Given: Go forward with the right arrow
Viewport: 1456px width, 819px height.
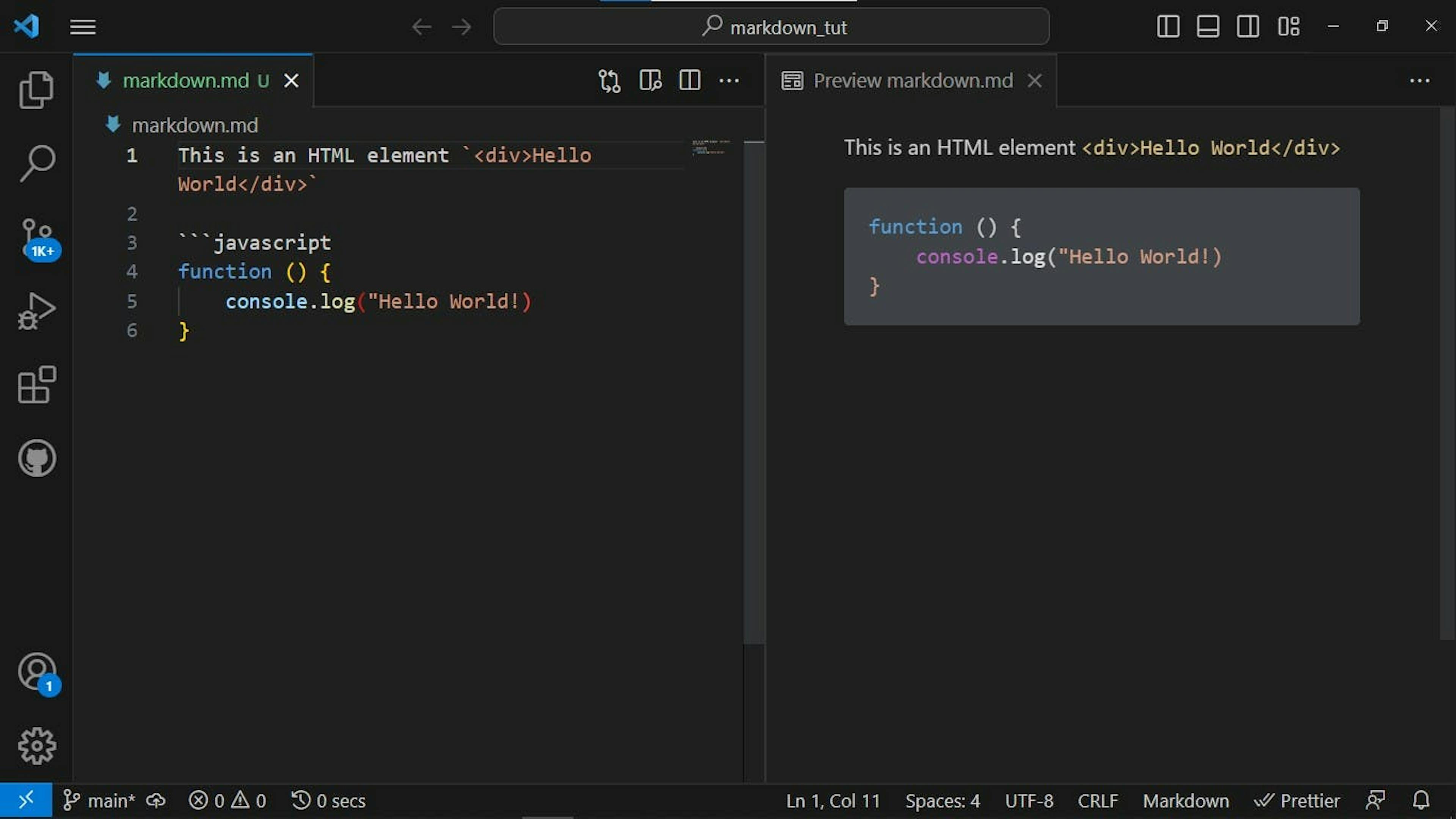Looking at the screenshot, I should coord(462,27).
